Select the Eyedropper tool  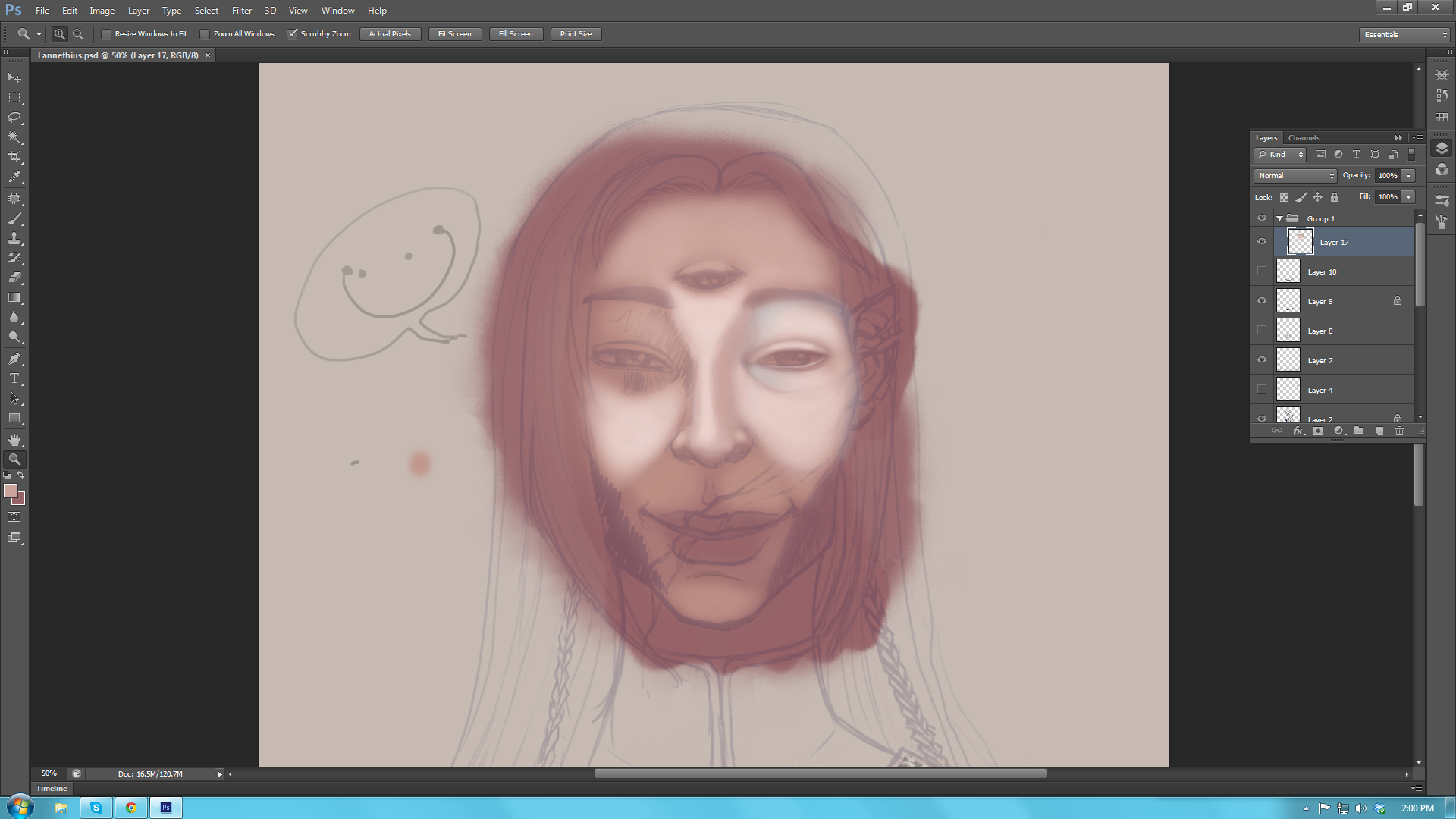[14, 177]
